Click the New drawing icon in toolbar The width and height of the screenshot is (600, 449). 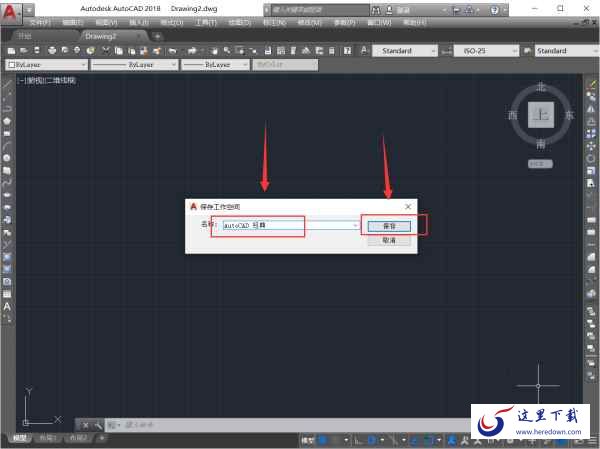(11, 51)
